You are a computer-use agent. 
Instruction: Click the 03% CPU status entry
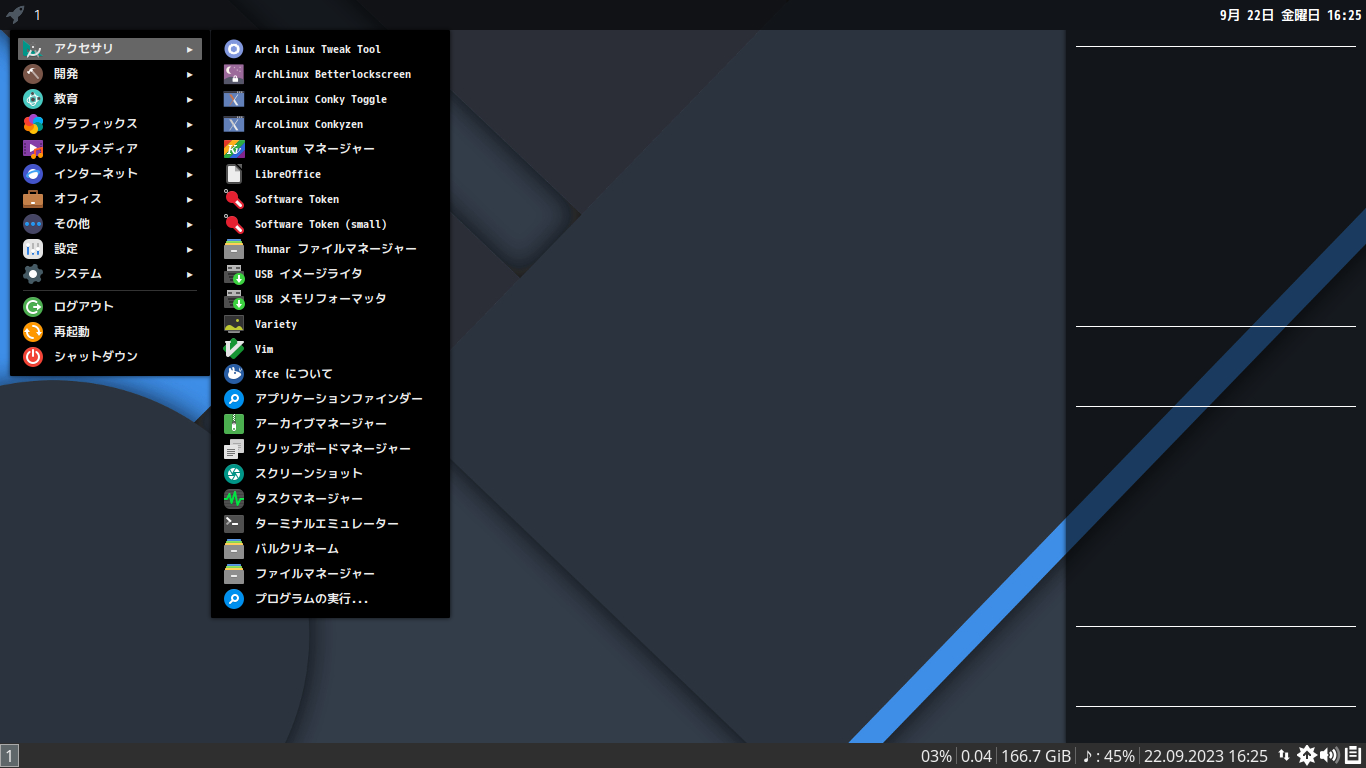(x=936, y=756)
